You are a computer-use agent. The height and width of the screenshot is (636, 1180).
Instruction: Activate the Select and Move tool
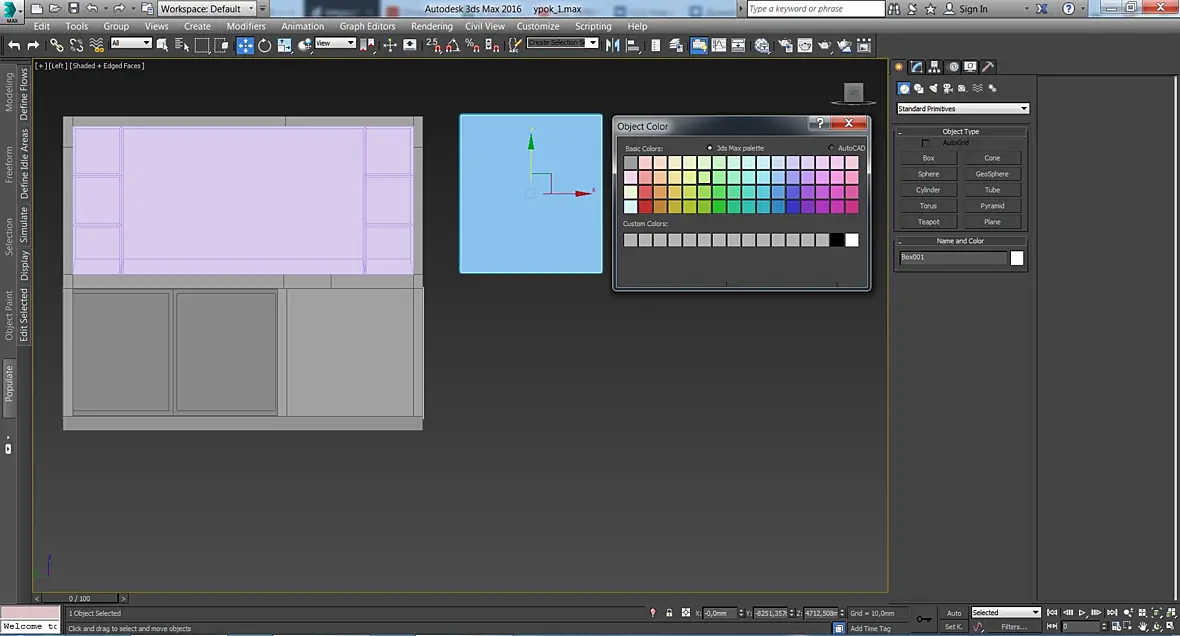coord(245,45)
